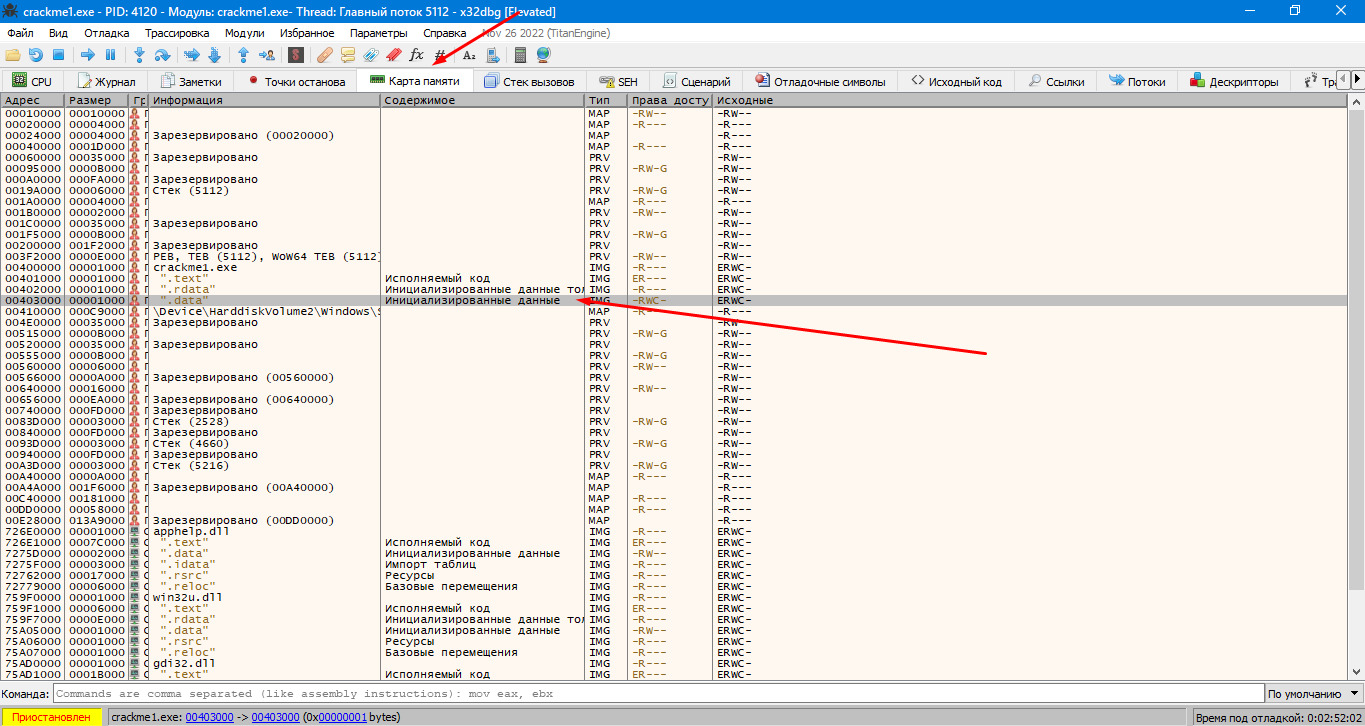Switch to the SEH tab
The image size is (1365, 726).
point(619,82)
